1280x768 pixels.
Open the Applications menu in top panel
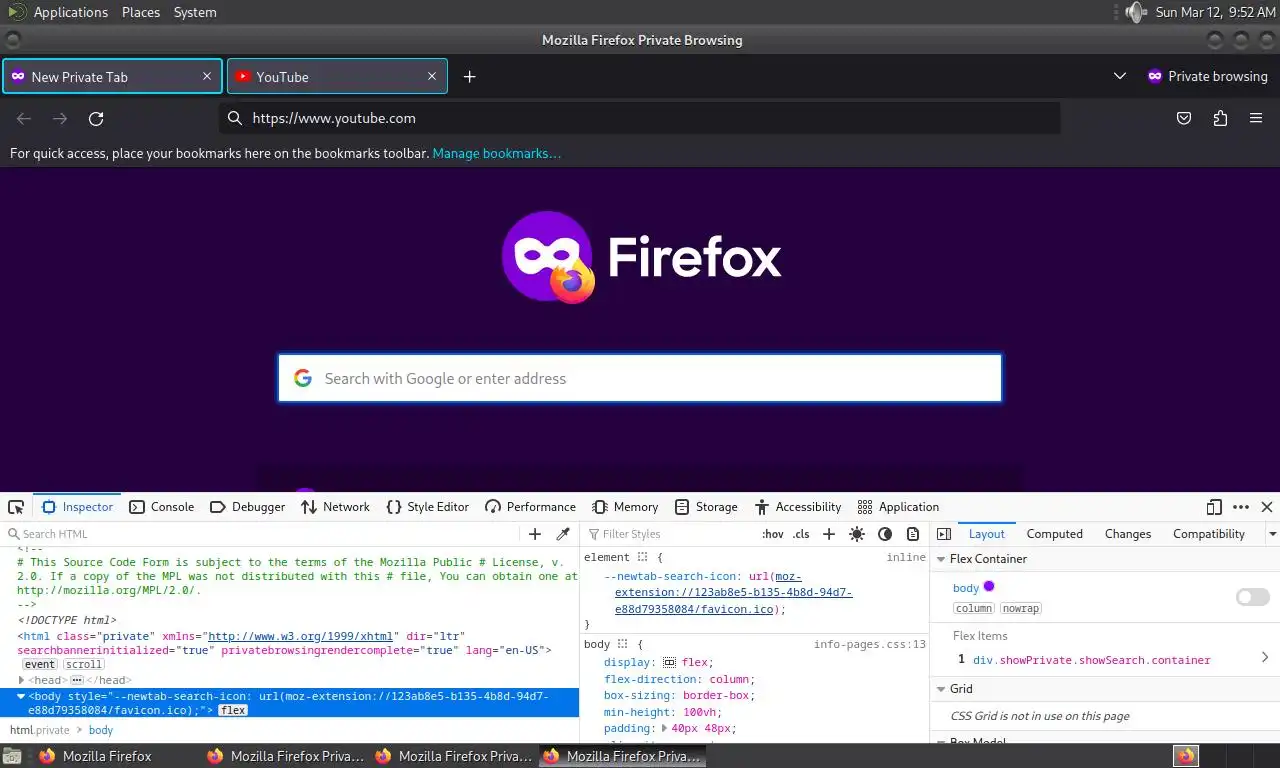tap(70, 12)
